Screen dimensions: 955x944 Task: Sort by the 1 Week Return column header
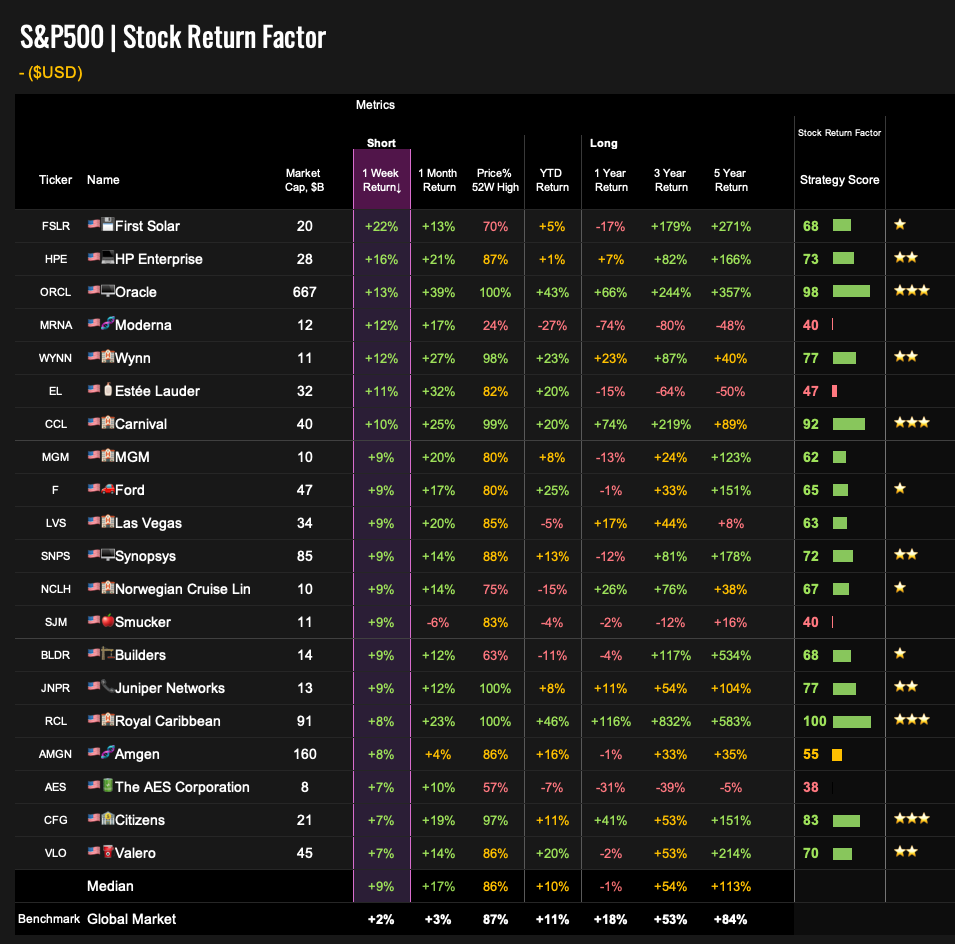(x=382, y=180)
